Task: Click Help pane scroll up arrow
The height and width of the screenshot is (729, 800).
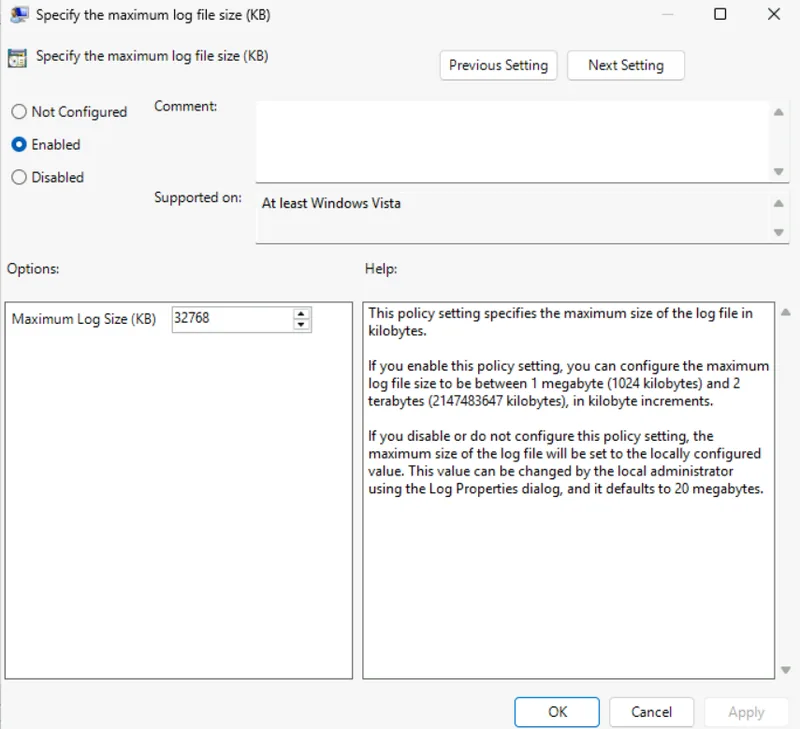Action: pos(786,312)
